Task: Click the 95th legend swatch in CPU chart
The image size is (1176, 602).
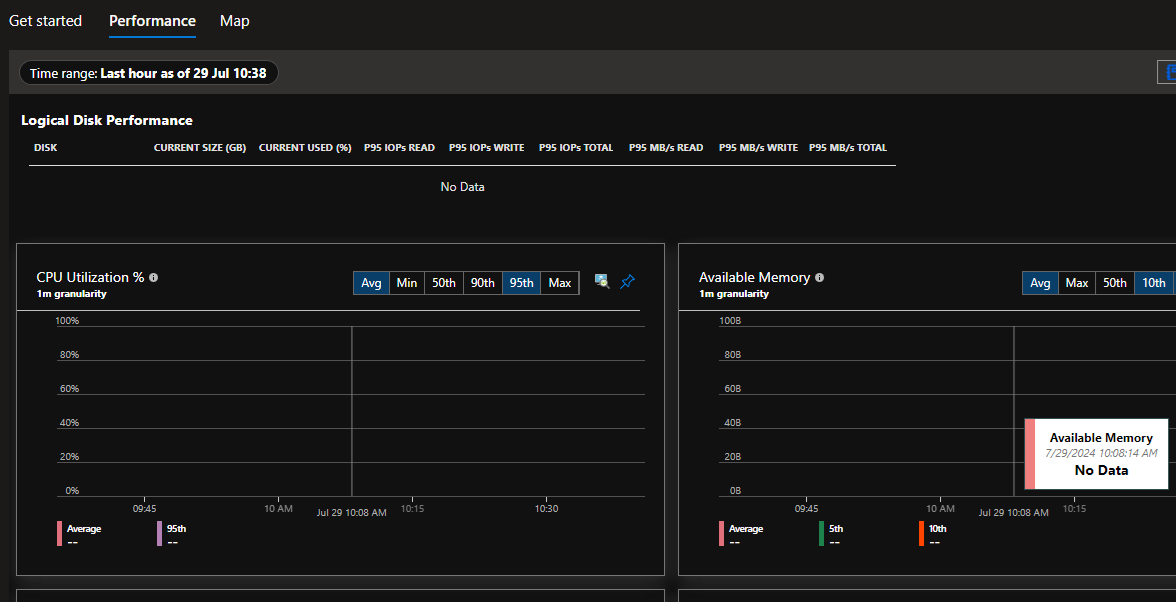Action: click(159, 534)
